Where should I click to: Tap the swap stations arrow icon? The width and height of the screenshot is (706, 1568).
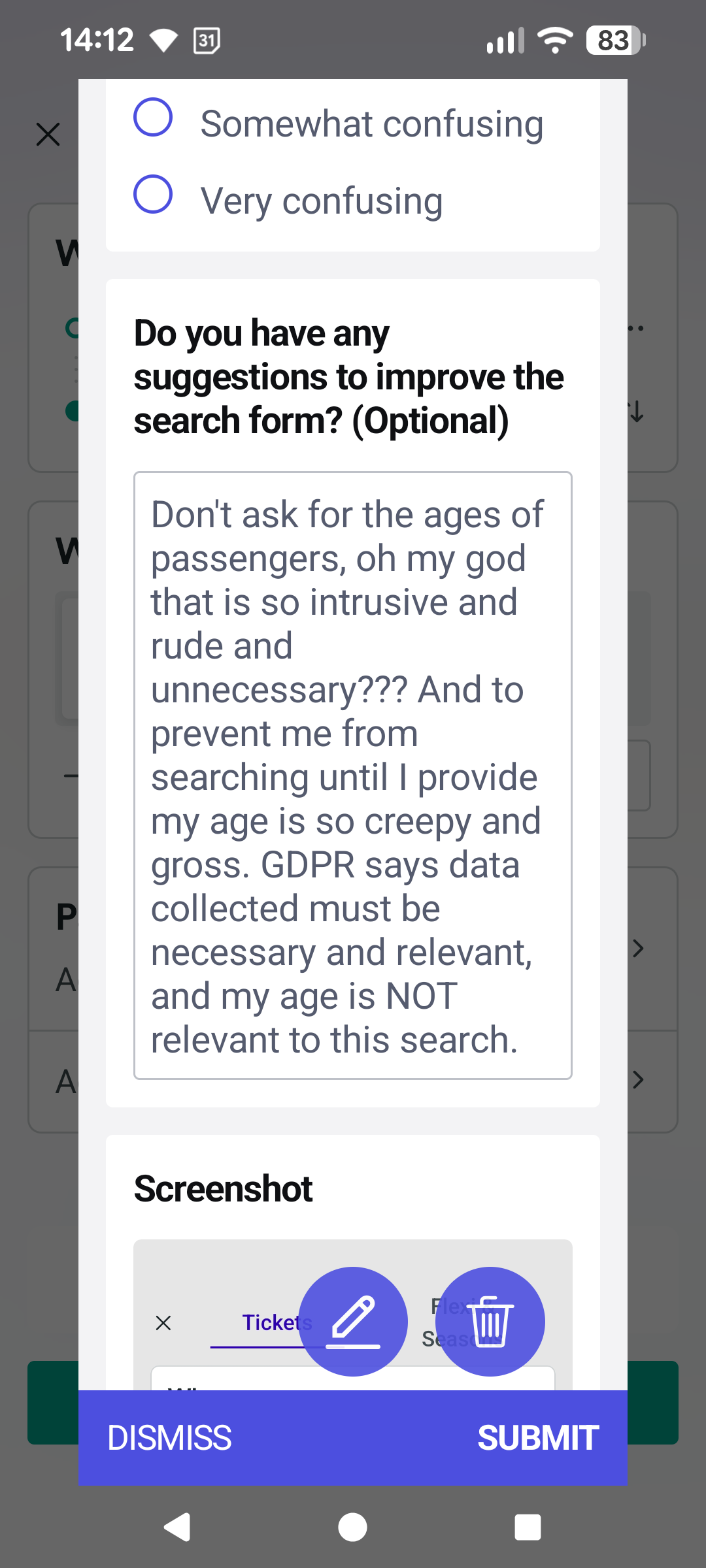coord(637,412)
